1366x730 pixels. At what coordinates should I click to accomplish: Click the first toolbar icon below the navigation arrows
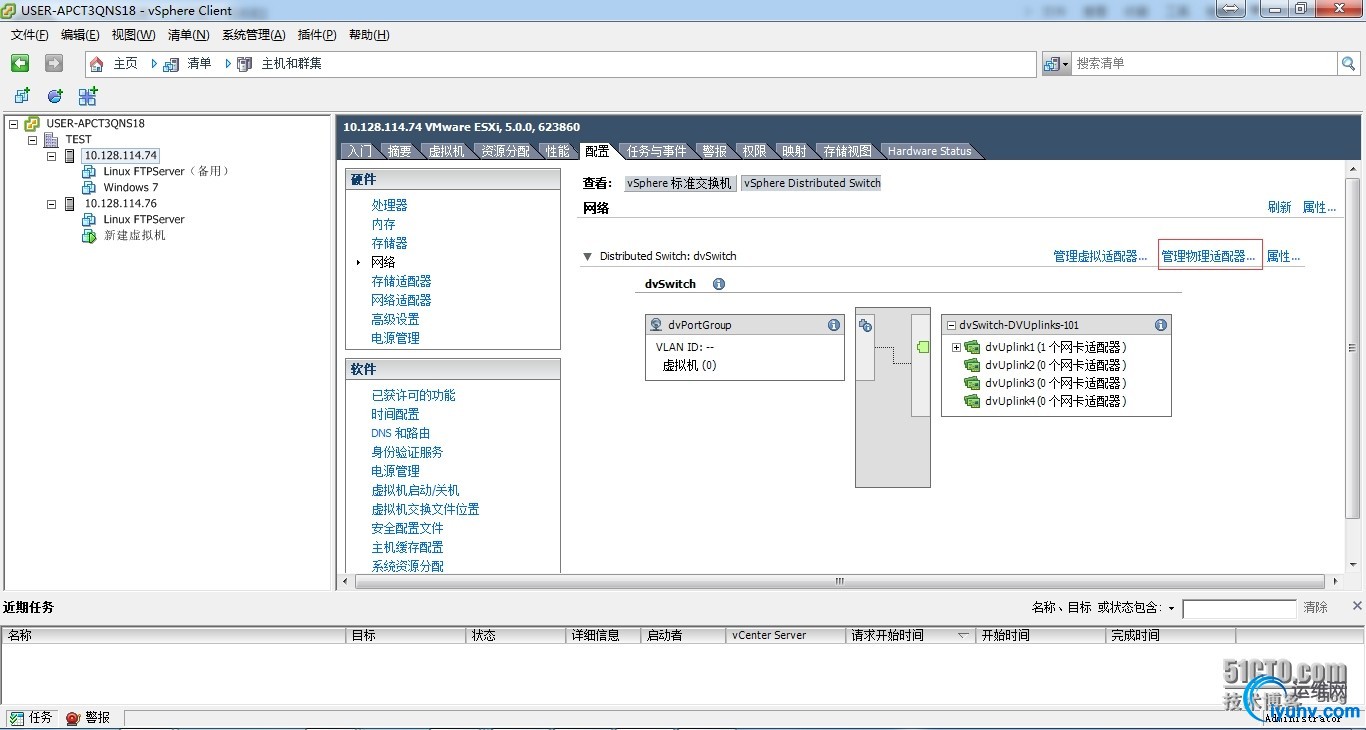point(22,96)
